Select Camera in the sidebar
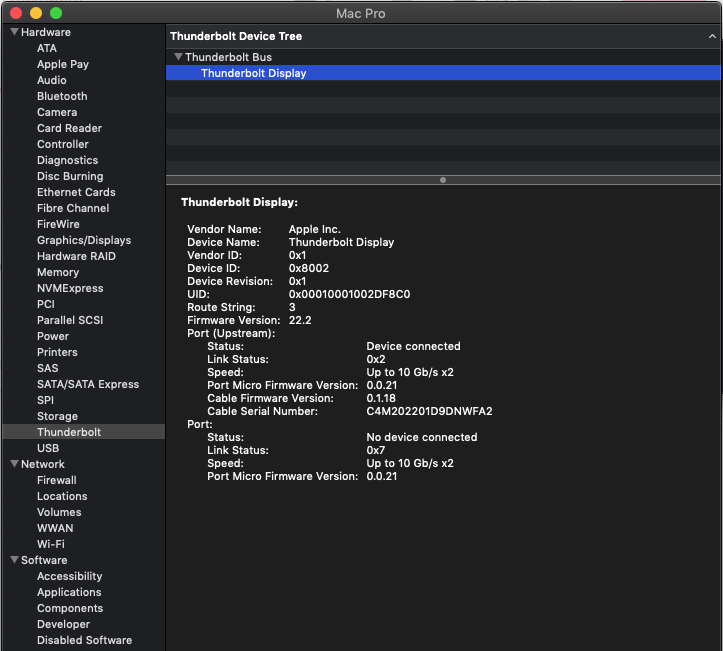Screen dimensions: 723x651 tap(57, 112)
